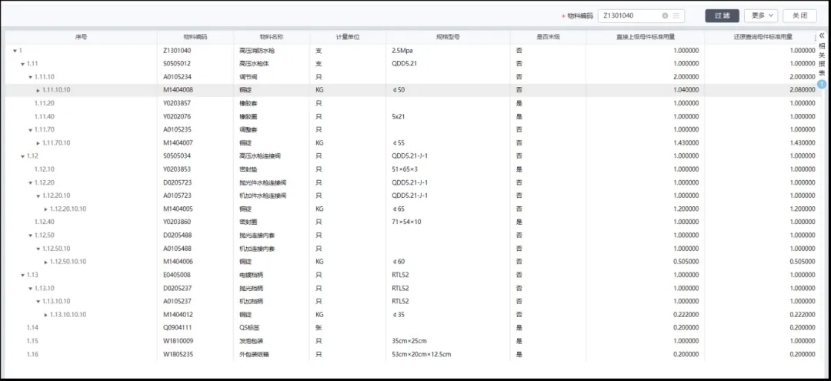Open the 更多 dropdown
Viewport: 831px width, 381px height.
coord(761,16)
